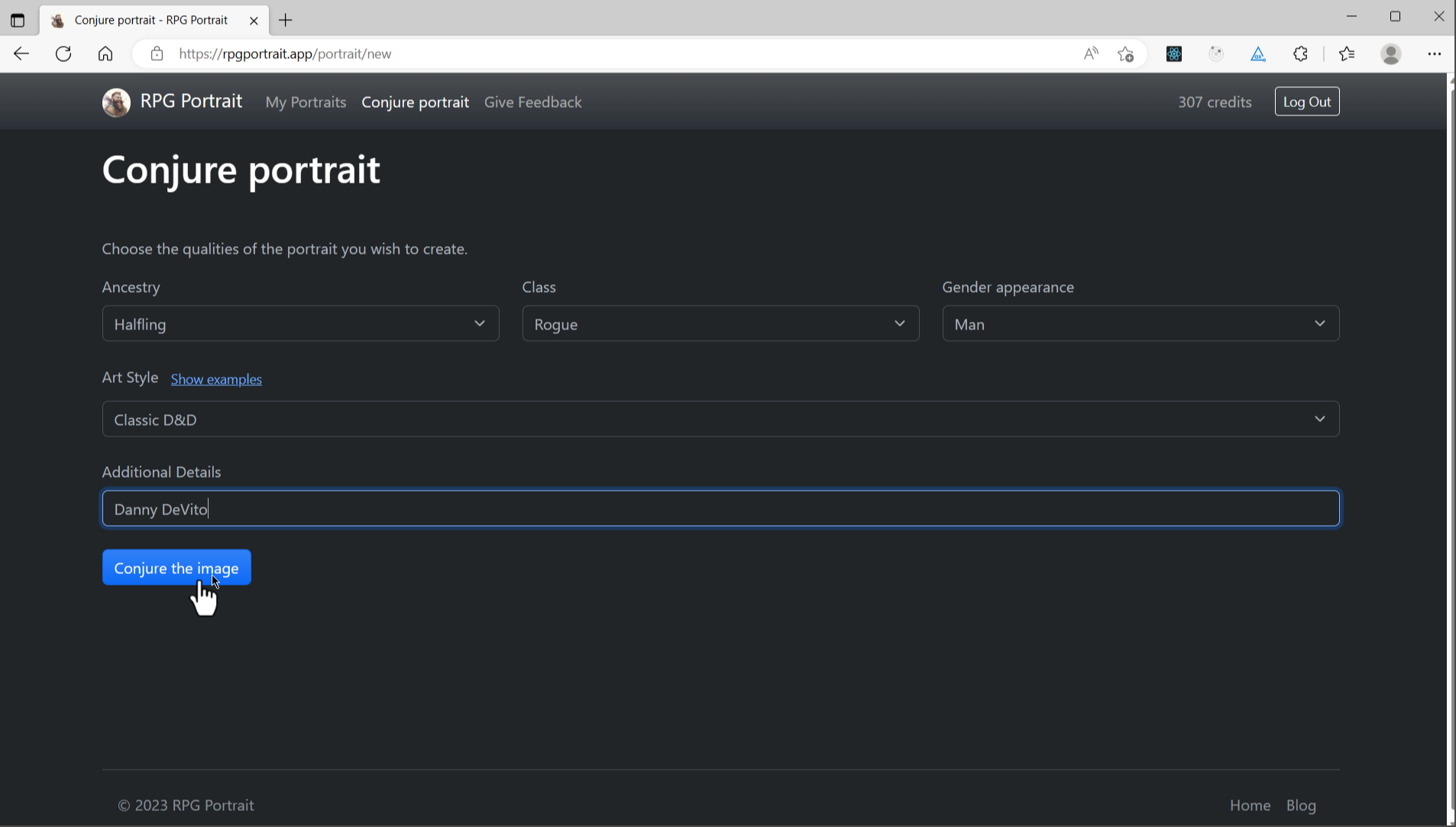The image size is (1456, 827).
Task: Expand Gender appearance dropdown showing Man
Action: coord(1140,324)
